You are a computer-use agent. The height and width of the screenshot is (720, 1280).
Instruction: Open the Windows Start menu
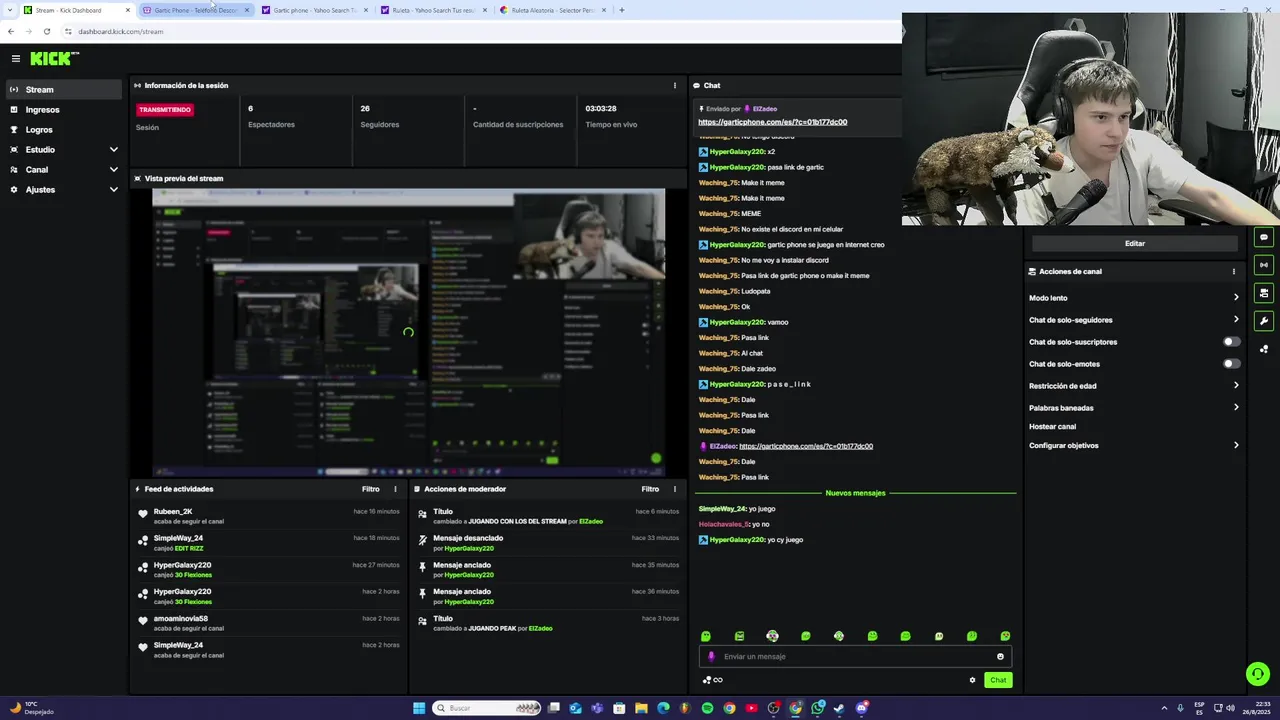tap(419, 708)
